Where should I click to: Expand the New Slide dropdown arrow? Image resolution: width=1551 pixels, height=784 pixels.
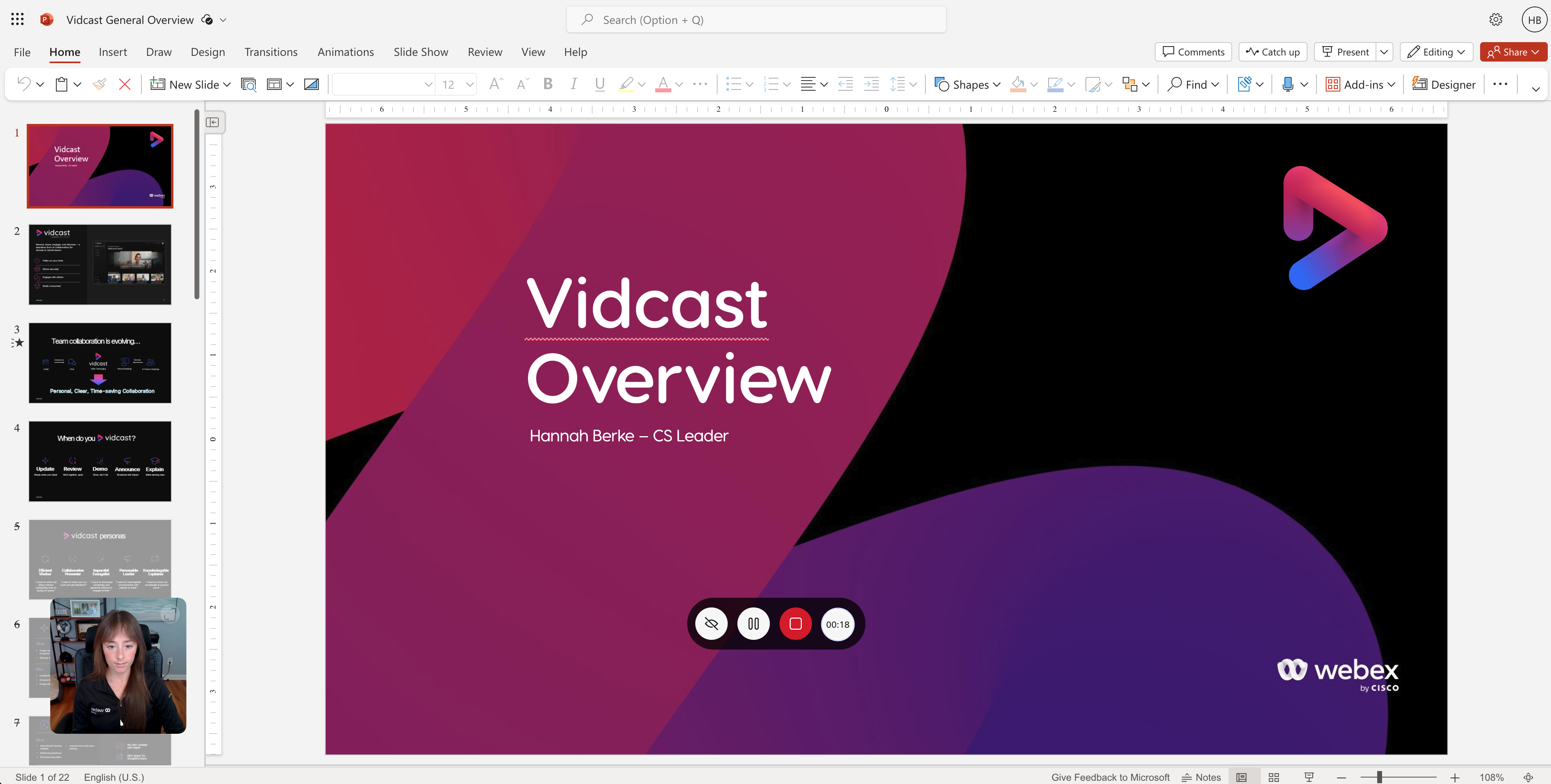point(227,84)
